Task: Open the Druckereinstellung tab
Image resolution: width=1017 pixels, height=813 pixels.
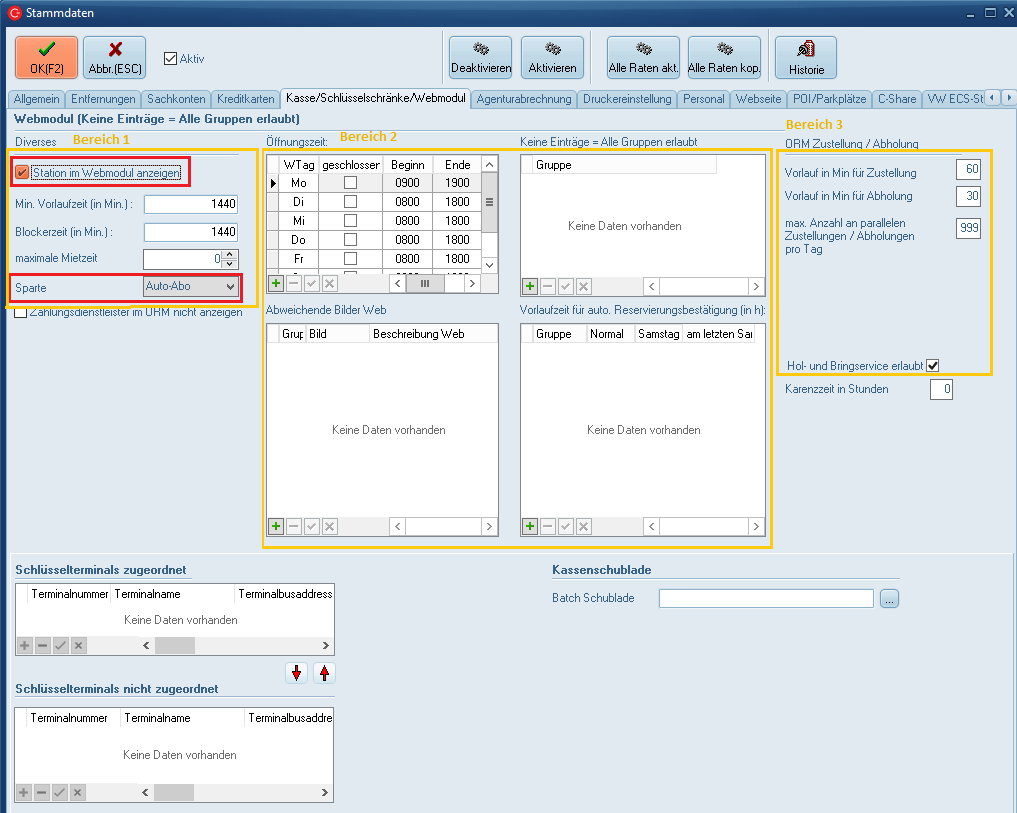Action: click(x=627, y=99)
